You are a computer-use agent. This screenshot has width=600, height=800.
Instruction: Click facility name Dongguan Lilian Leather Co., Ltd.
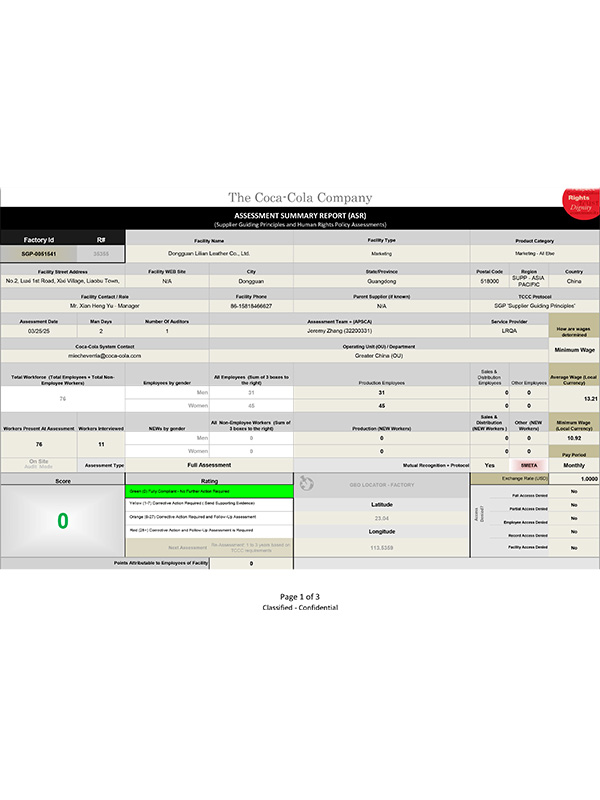tap(209, 254)
